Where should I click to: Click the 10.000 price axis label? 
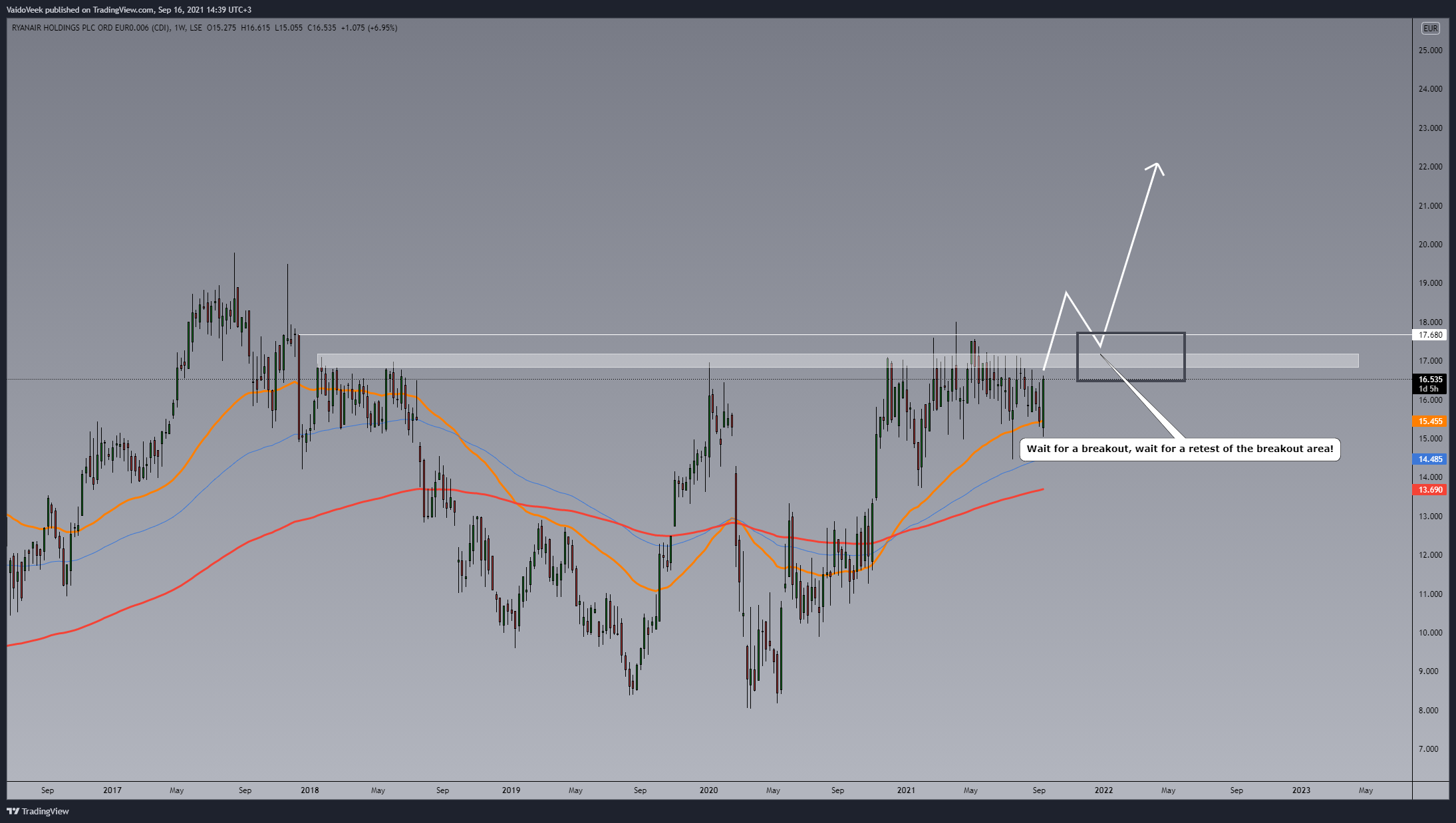[x=1430, y=633]
